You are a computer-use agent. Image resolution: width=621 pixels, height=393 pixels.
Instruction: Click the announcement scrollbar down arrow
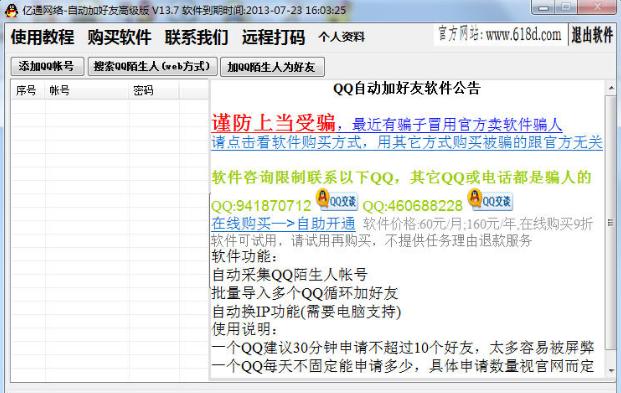(611, 370)
